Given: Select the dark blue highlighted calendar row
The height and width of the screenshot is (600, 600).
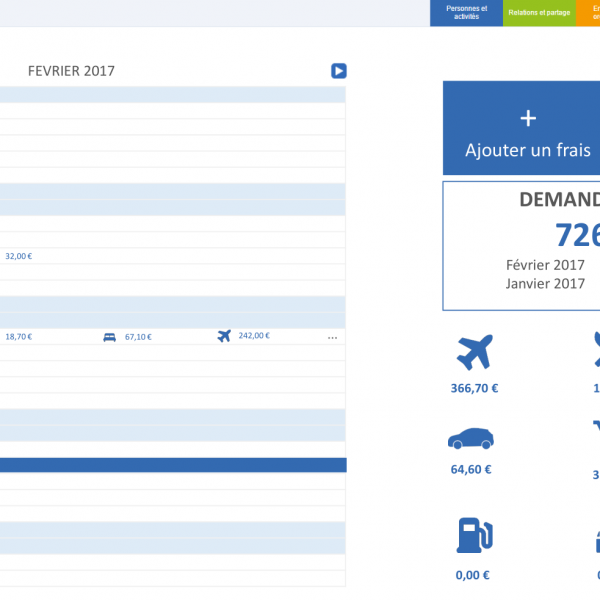Looking at the screenshot, I should [x=172, y=465].
